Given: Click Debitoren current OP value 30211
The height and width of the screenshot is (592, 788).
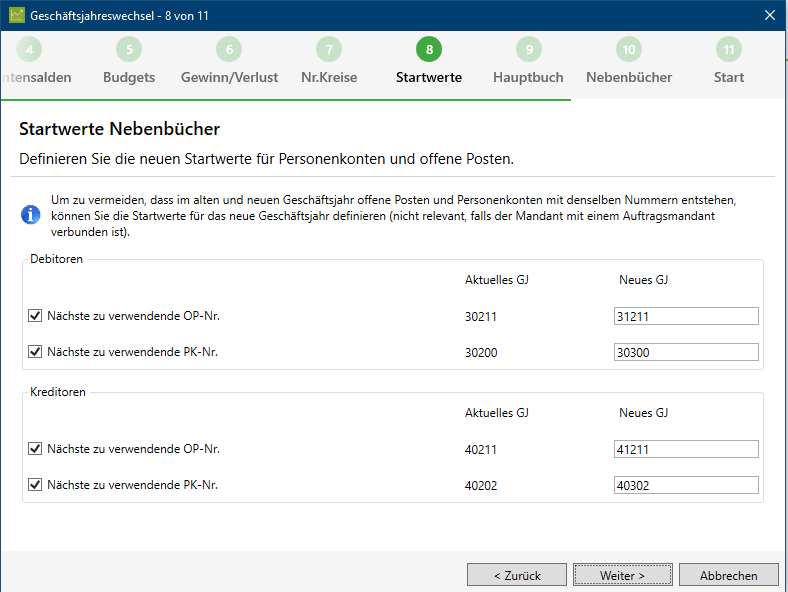Looking at the screenshot, I should (481, 317).
